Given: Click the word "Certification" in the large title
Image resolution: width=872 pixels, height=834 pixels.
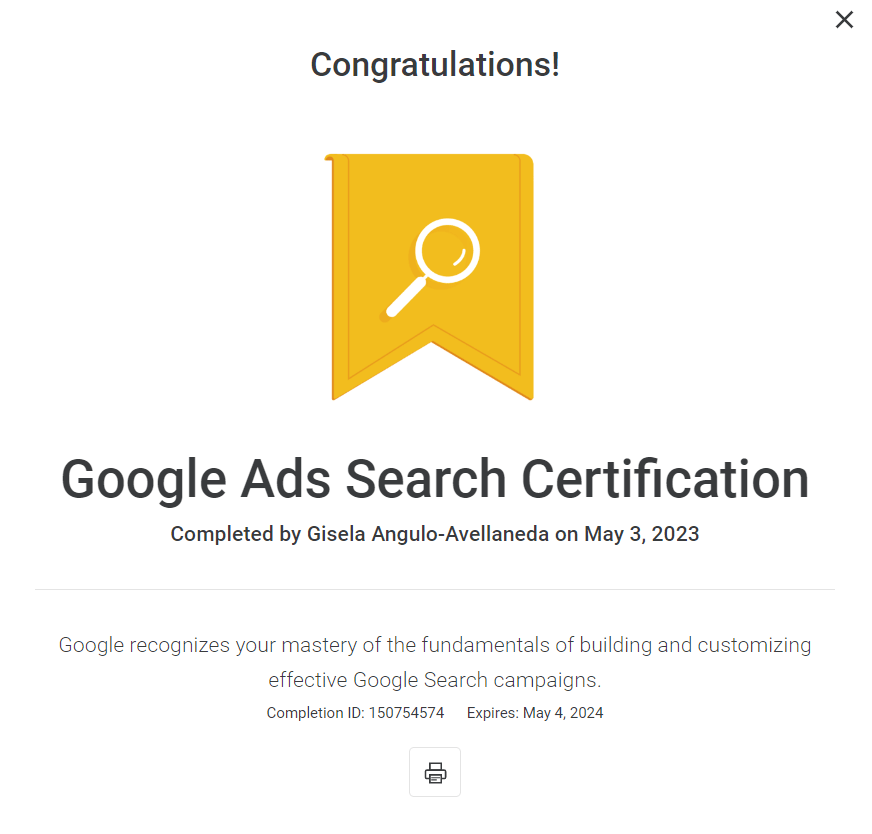Looking at the screenshot, I should (x=666, y=479).
